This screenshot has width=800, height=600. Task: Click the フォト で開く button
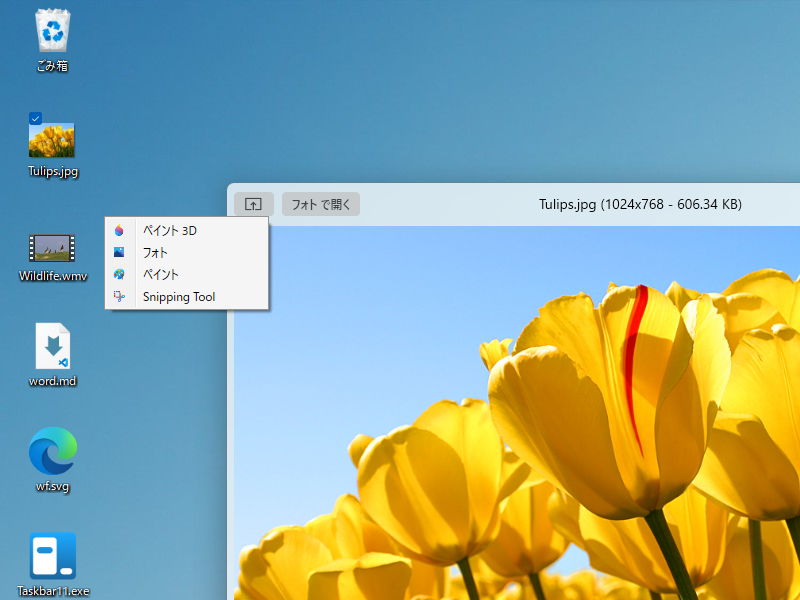coord(321,204)
